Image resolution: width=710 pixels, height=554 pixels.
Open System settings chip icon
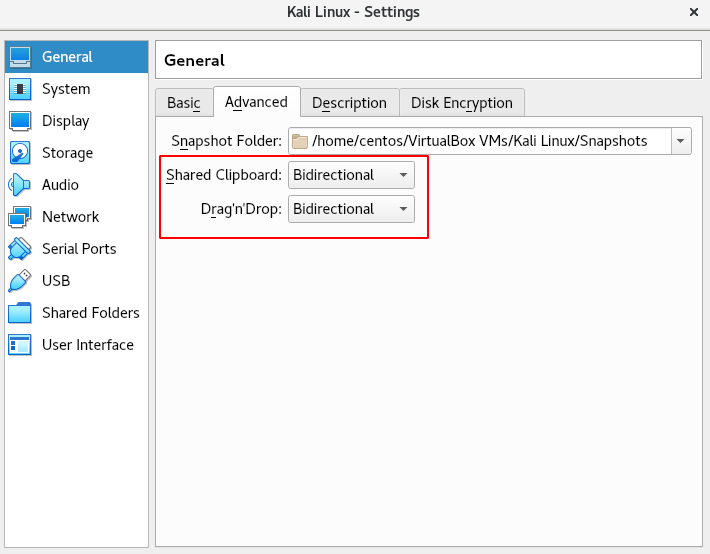click(x=20, y=89)
